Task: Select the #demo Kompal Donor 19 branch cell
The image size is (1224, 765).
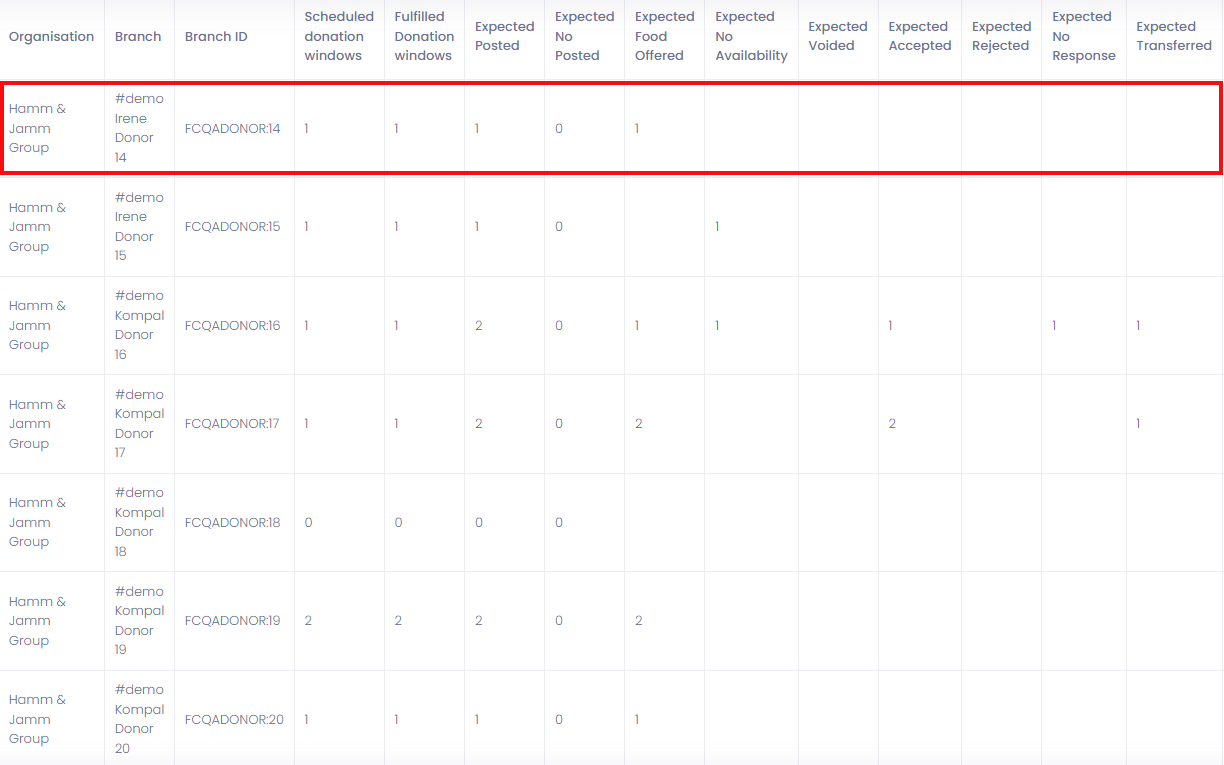Action: point(139,620)
